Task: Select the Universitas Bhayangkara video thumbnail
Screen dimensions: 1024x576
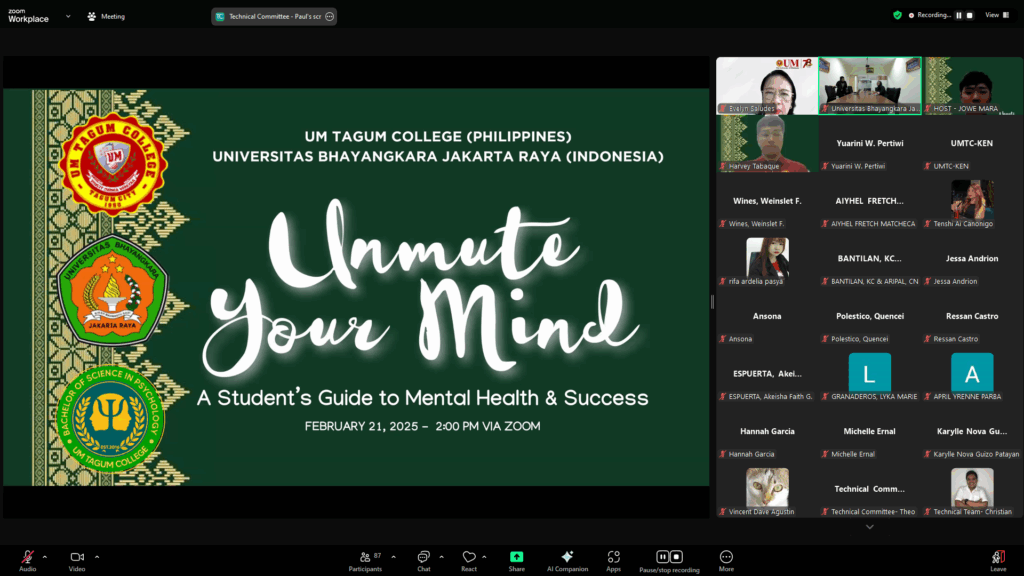Action: tap(870, 85)
